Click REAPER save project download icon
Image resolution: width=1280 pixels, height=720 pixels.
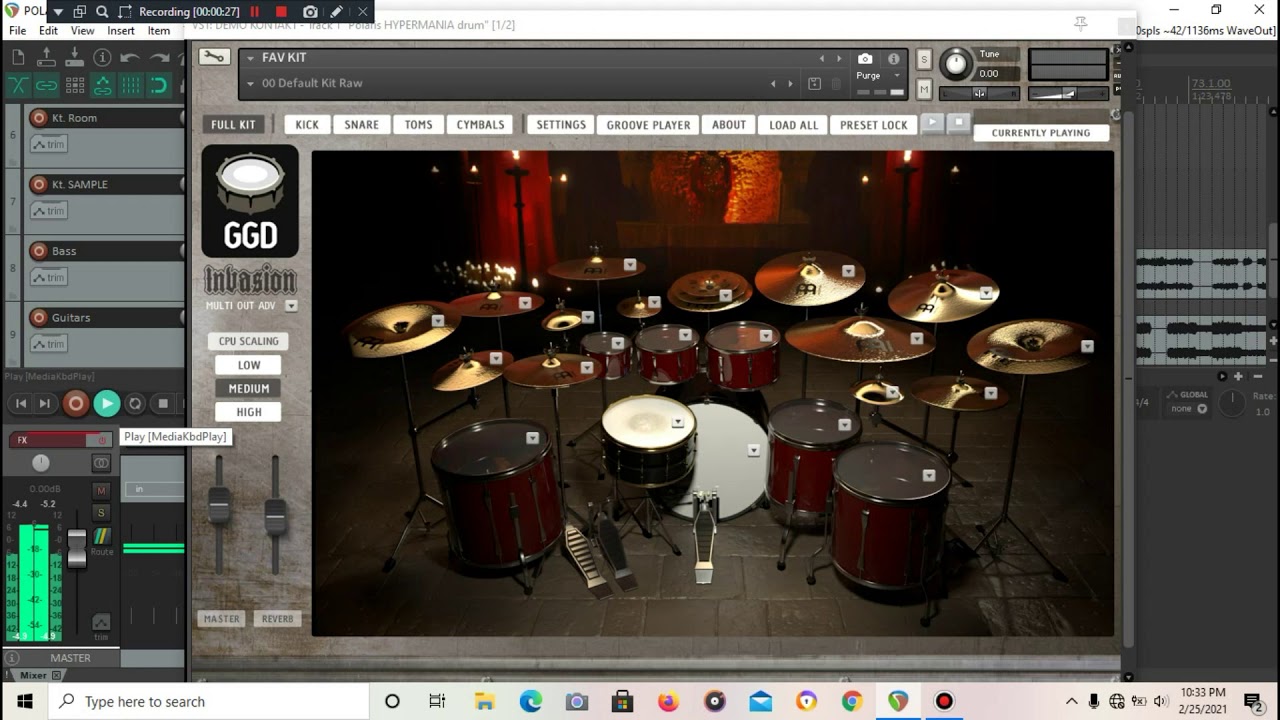point(74,58)
